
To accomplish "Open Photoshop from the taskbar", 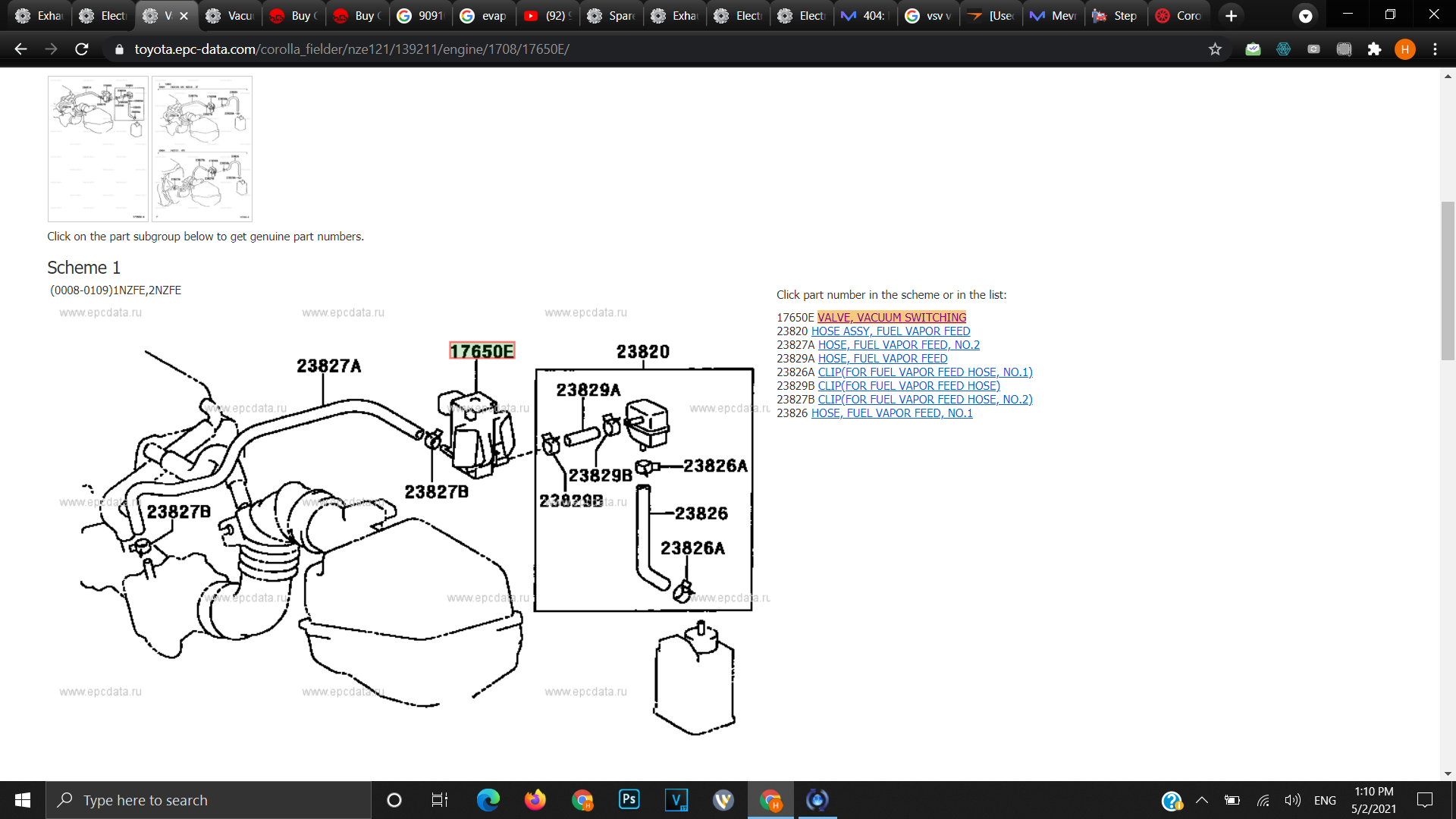I will pos(629,800).
